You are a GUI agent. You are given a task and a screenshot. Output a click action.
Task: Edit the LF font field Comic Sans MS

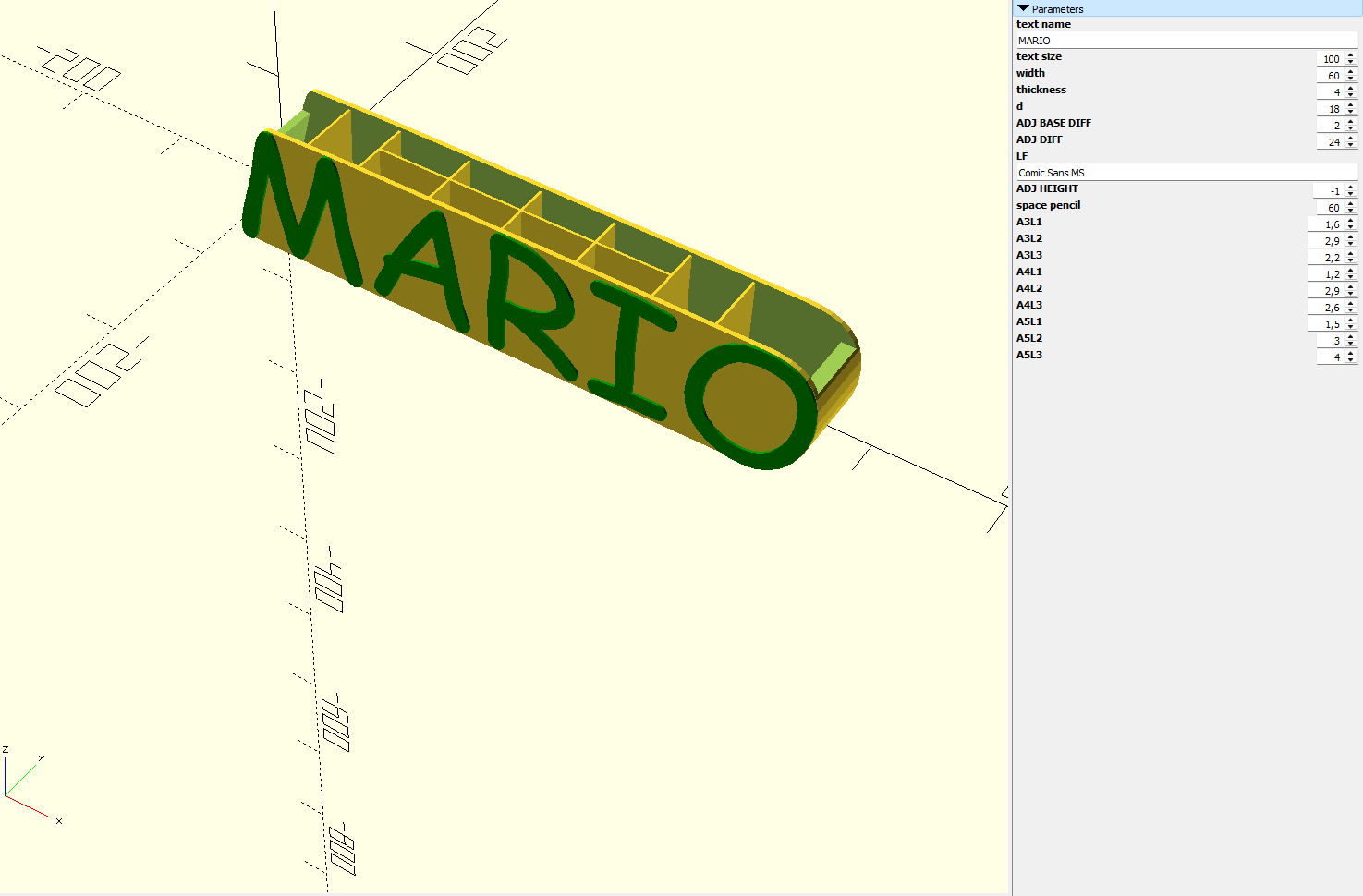[1187, 173]
